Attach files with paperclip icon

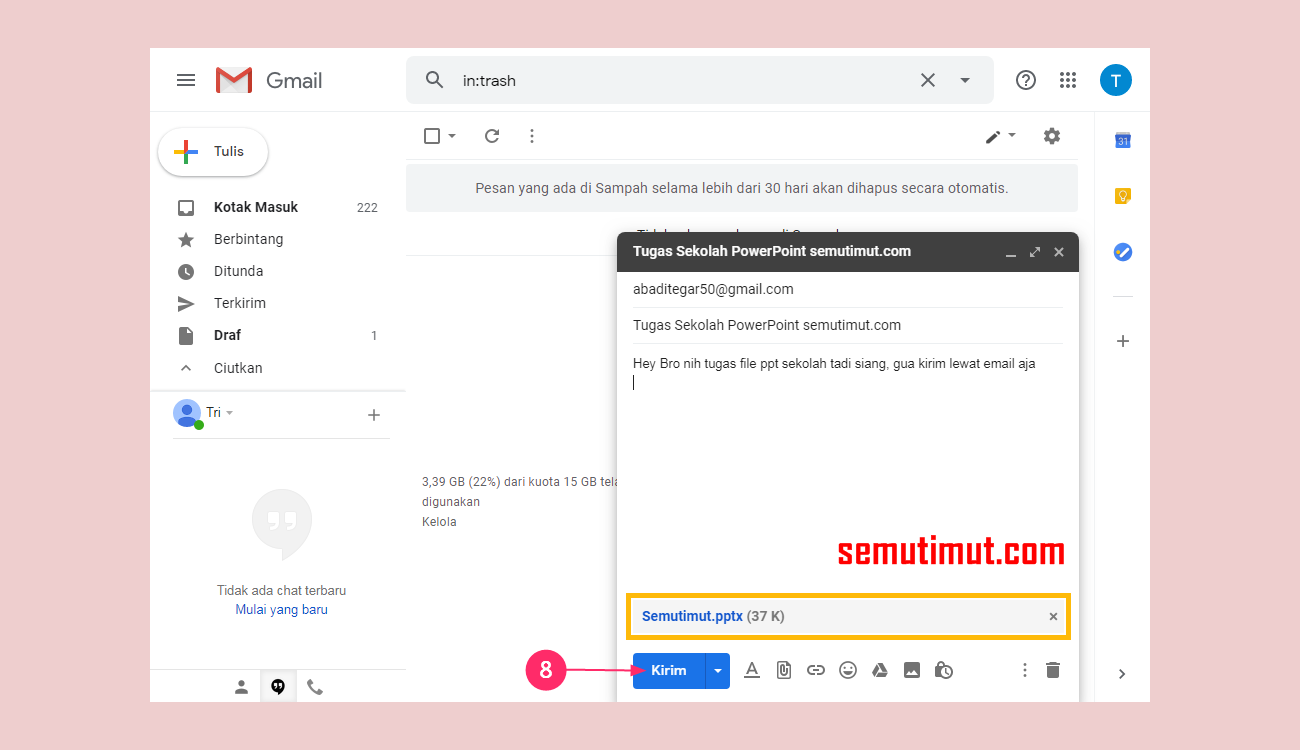(x=784, y=671)
